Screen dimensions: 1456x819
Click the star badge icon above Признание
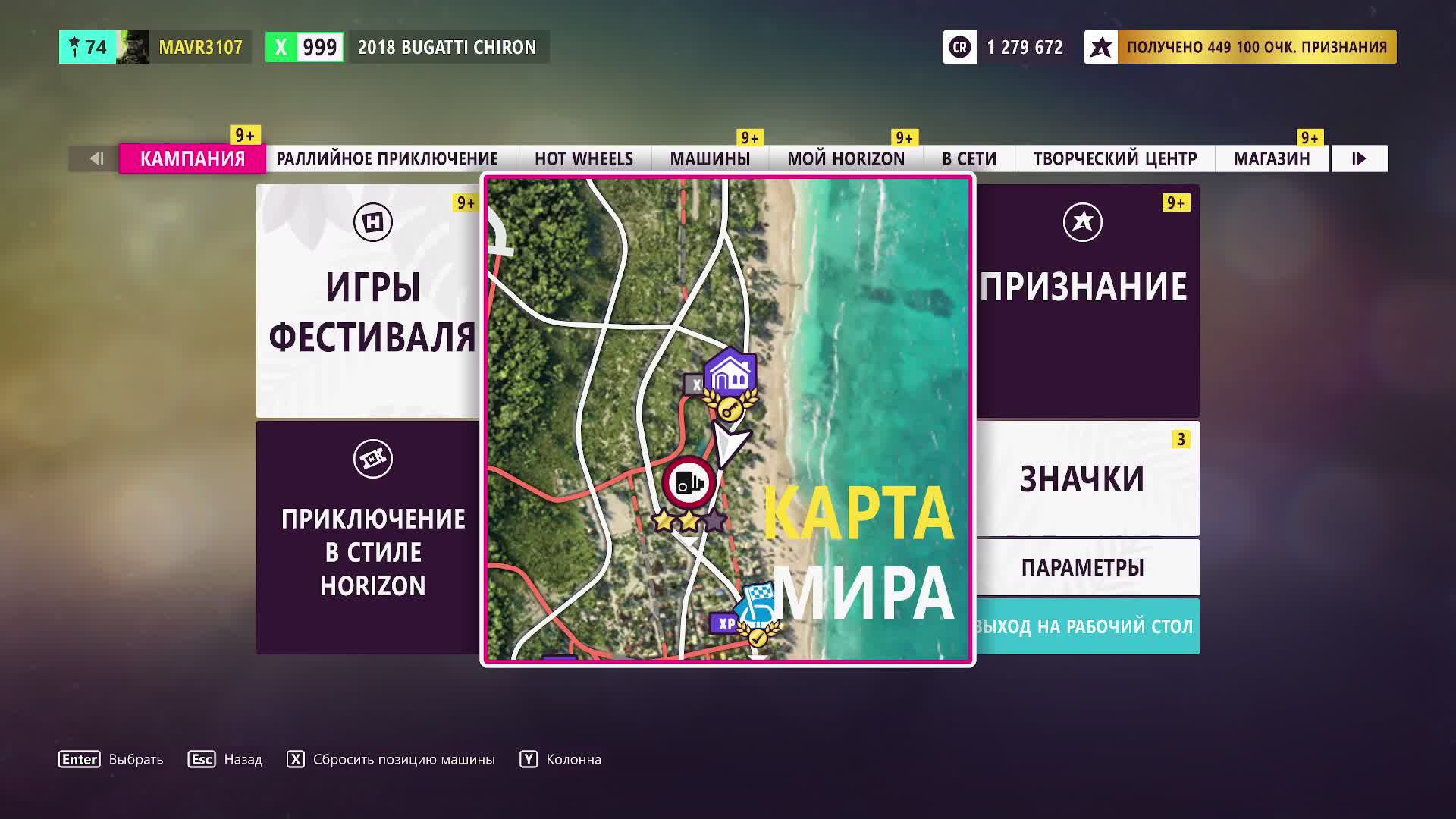point(1082,222)
